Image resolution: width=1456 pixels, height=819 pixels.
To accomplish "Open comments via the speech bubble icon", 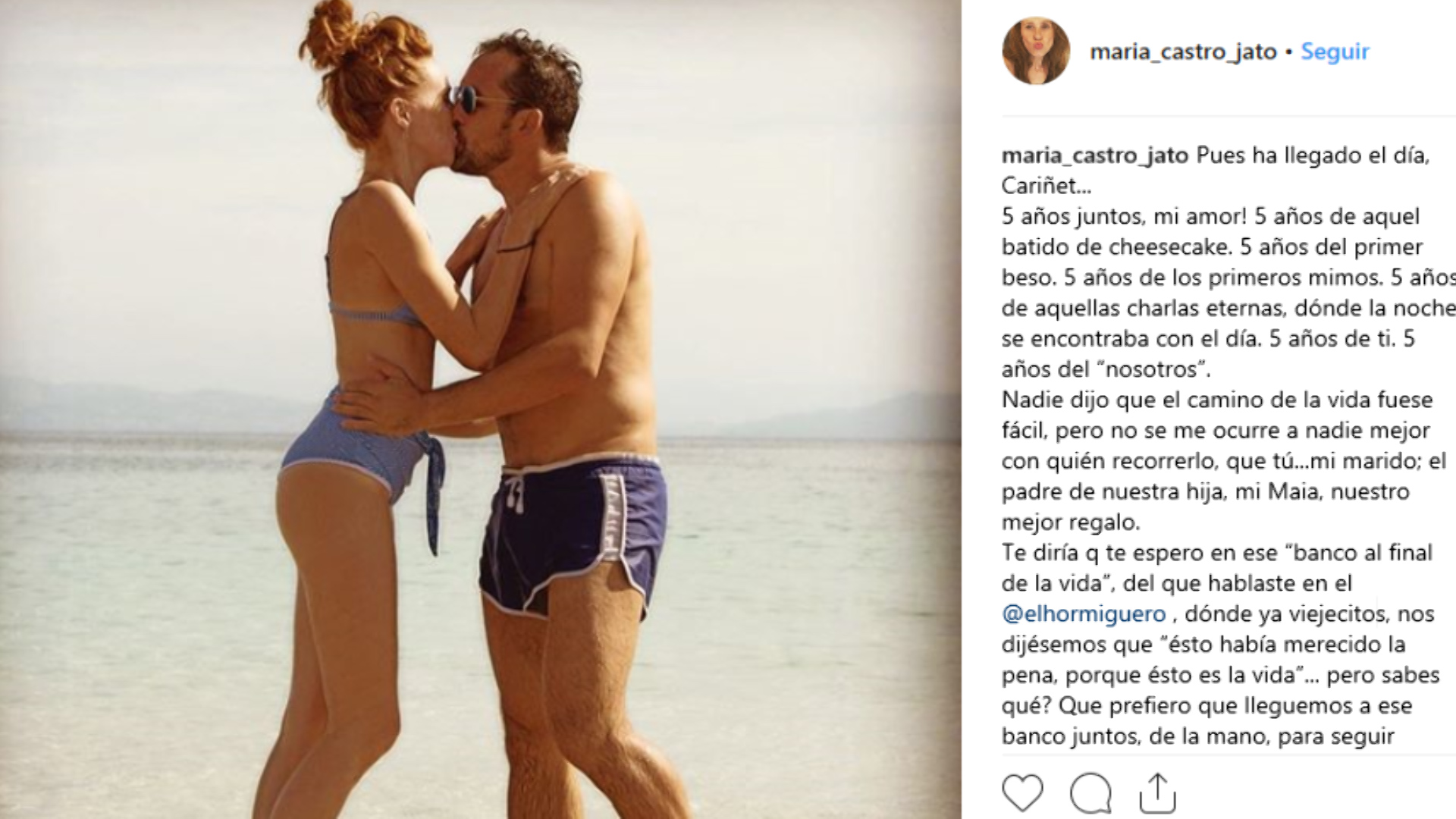I will (x=1090, y=793).
